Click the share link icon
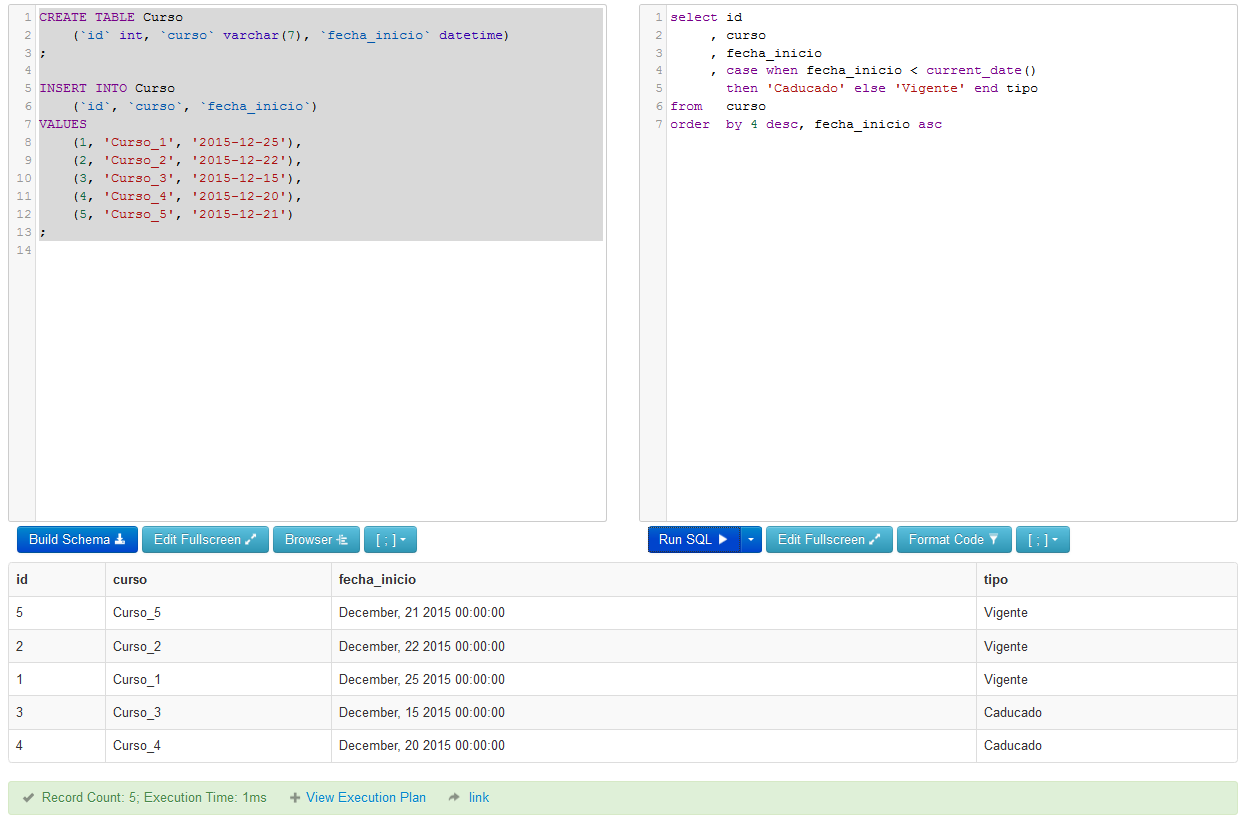 pos(454,798)
